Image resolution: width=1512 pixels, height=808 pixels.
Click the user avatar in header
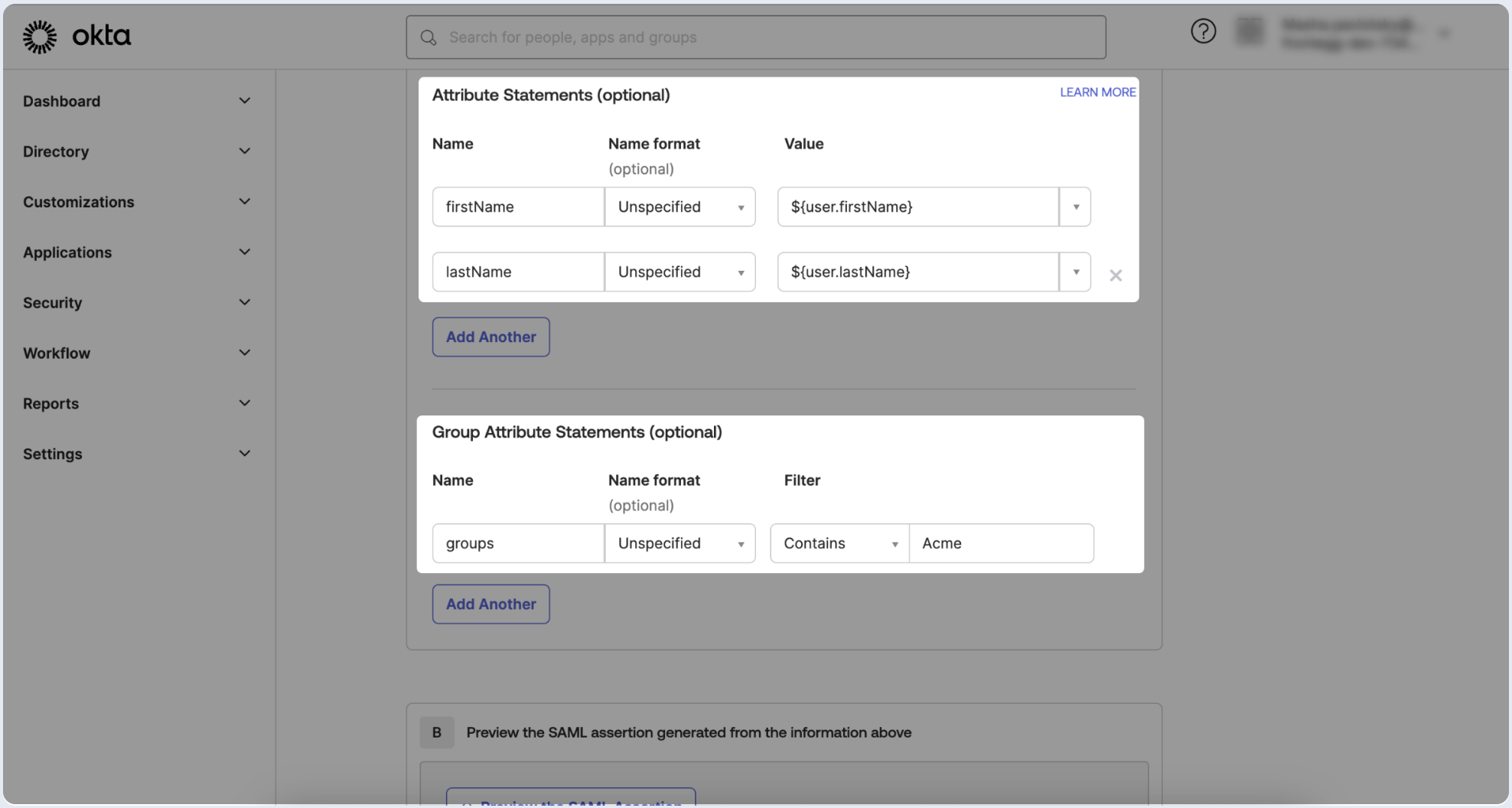click(1250, 31)
